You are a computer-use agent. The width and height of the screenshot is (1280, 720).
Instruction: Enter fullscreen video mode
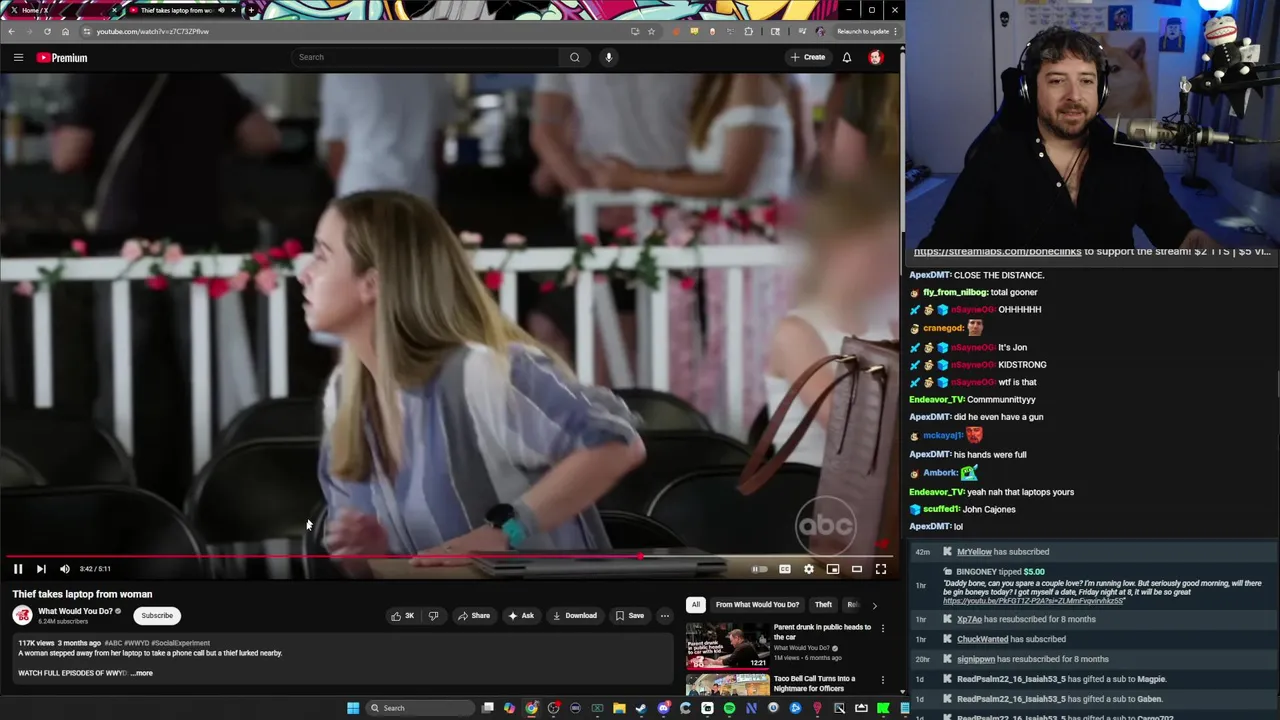pyautogui.click(x=881, y=569)
